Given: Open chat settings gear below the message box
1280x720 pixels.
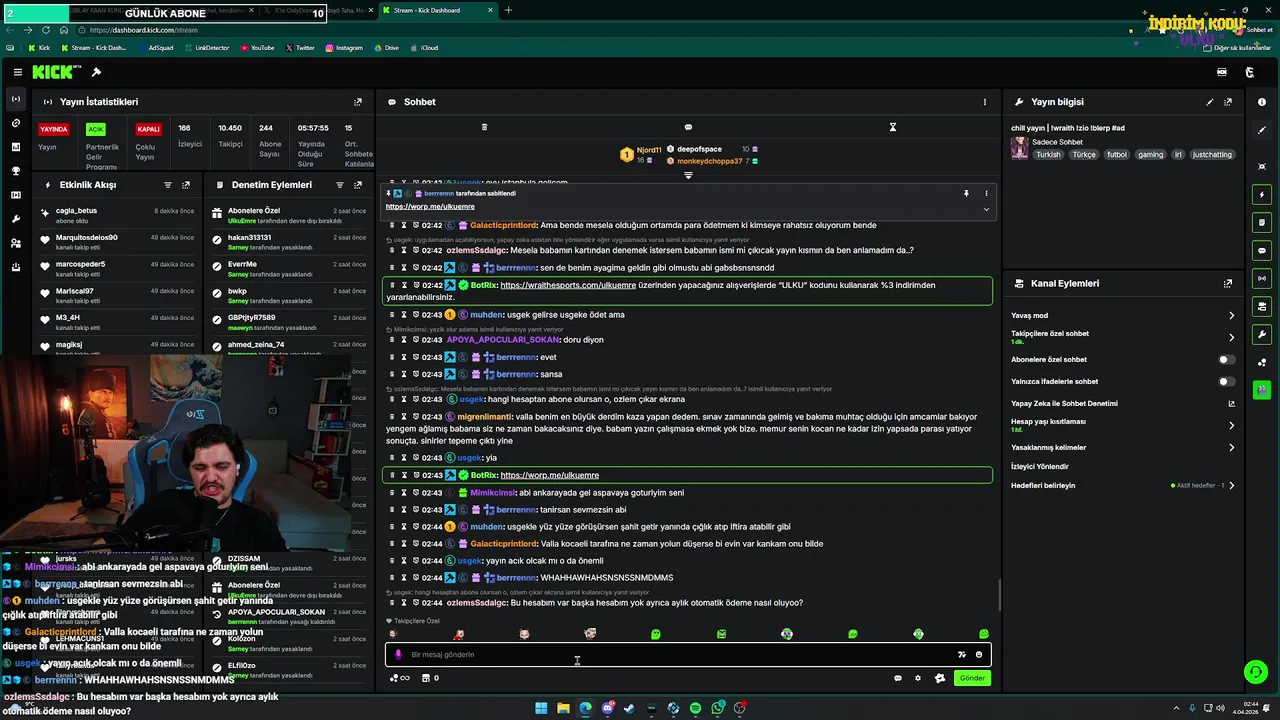Looking at the screenshot, I should coord(918,678).
